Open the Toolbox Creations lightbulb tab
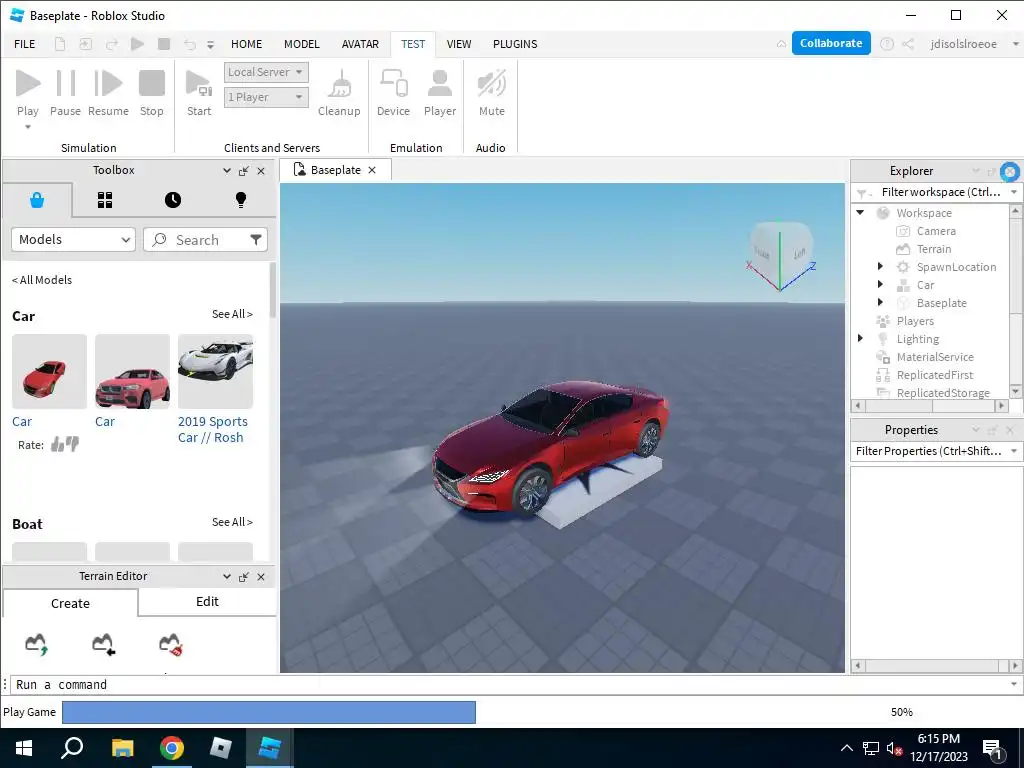The width and height of the screenshot is (1024, 768). pyautogui.click(x=240, y=200)
